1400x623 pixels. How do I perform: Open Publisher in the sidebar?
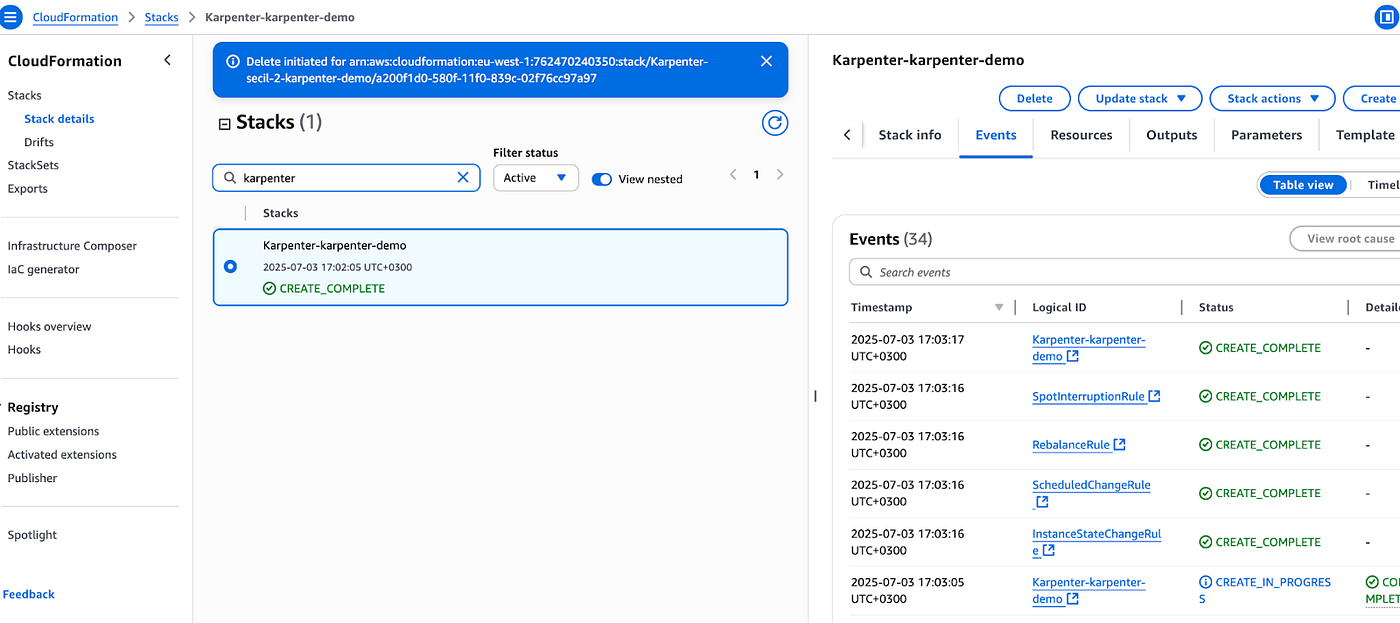coord(32,478)
